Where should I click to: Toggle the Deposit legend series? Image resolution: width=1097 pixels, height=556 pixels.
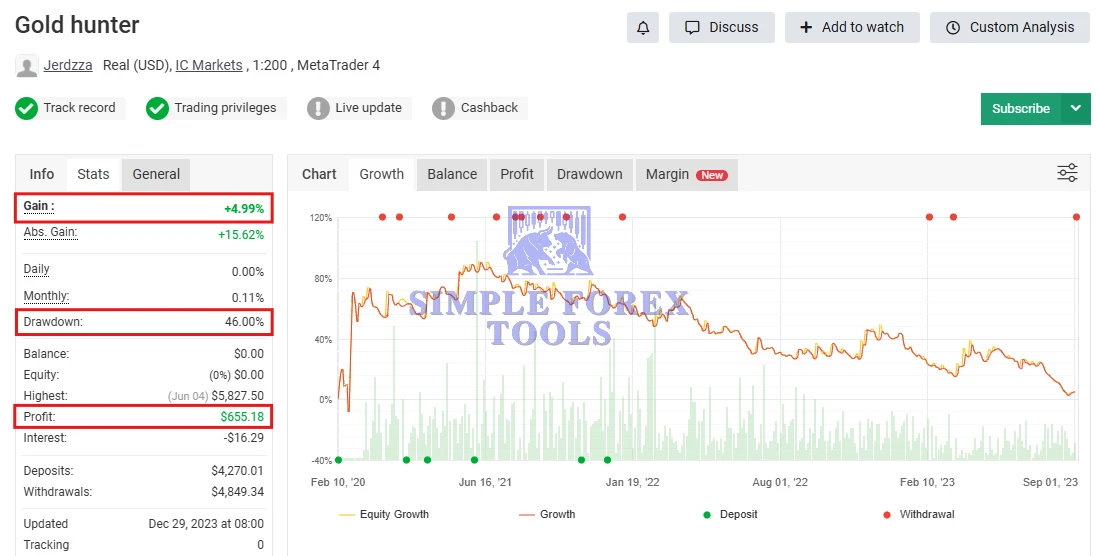pos(730,514)
